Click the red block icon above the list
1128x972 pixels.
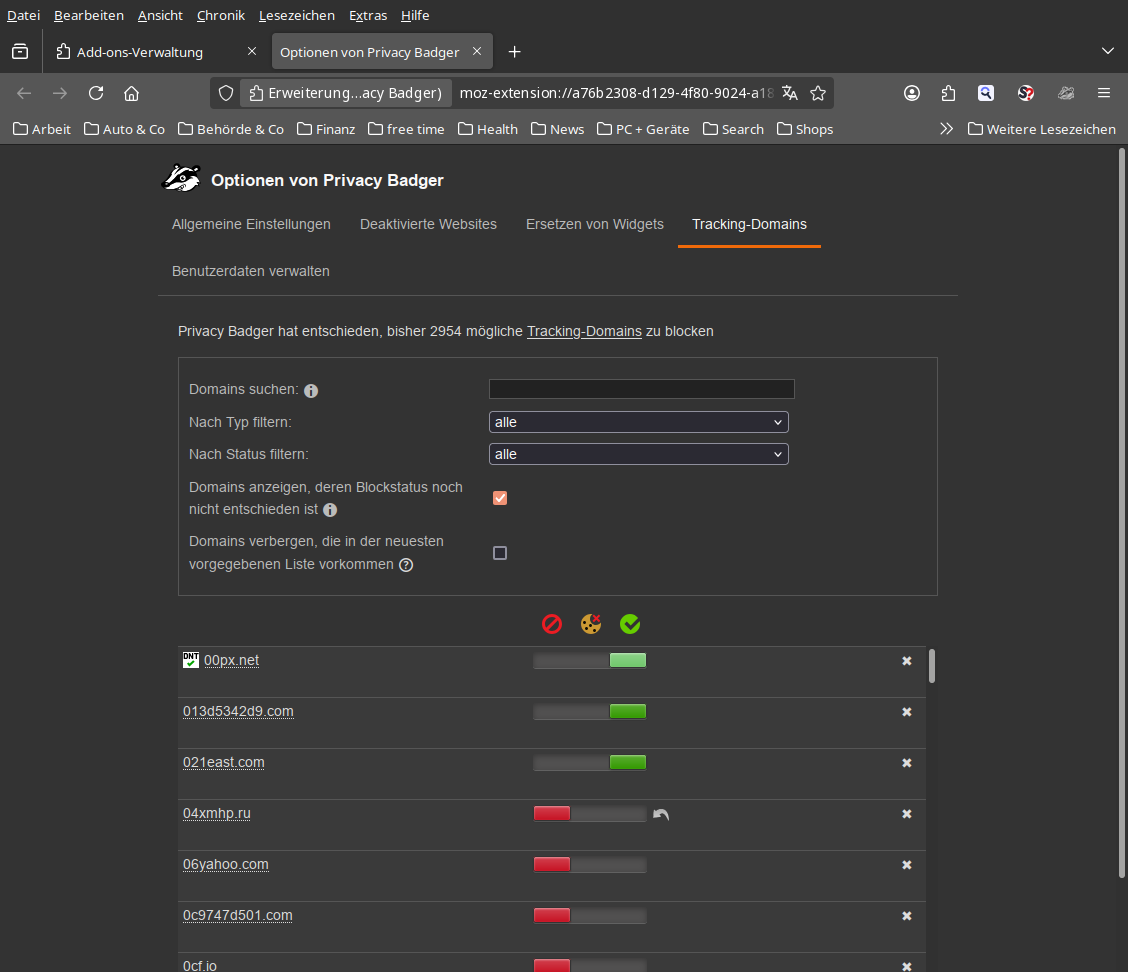[552, 624]
